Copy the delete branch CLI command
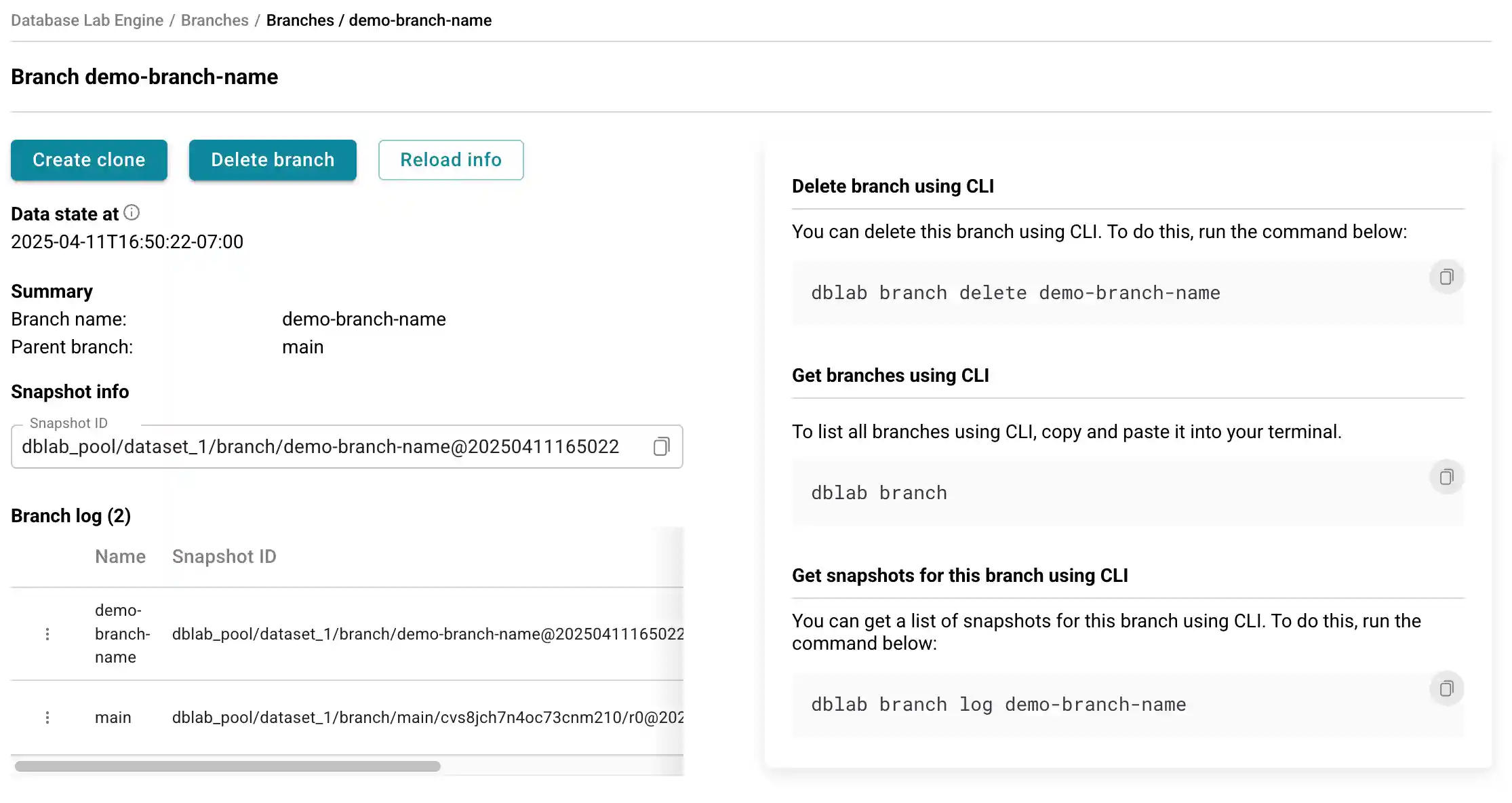Image resolution: width=1512 pixels, height=803 pixels. point(1446,277)
